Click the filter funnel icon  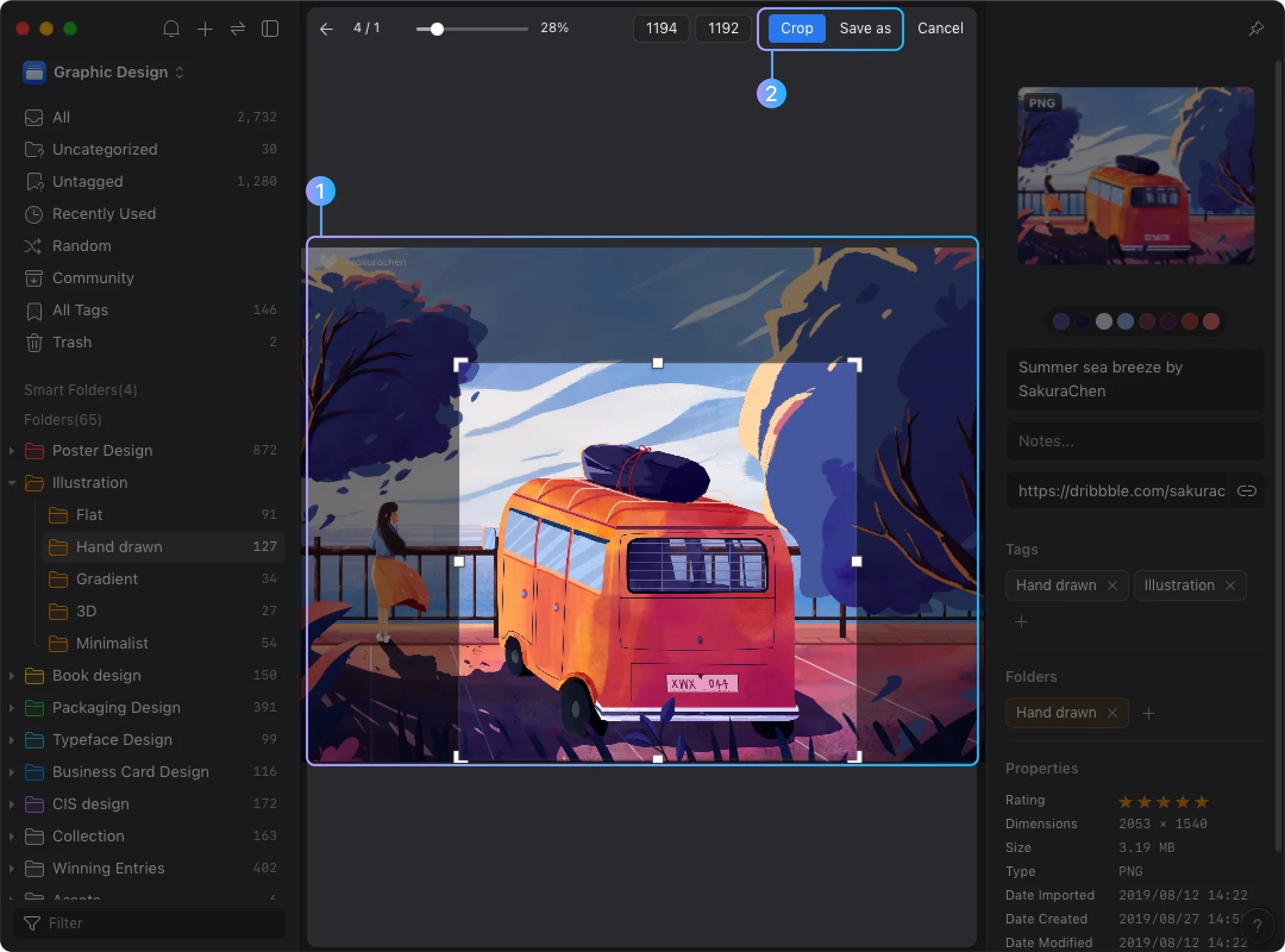pyautogui.click(x=32, y=923)
